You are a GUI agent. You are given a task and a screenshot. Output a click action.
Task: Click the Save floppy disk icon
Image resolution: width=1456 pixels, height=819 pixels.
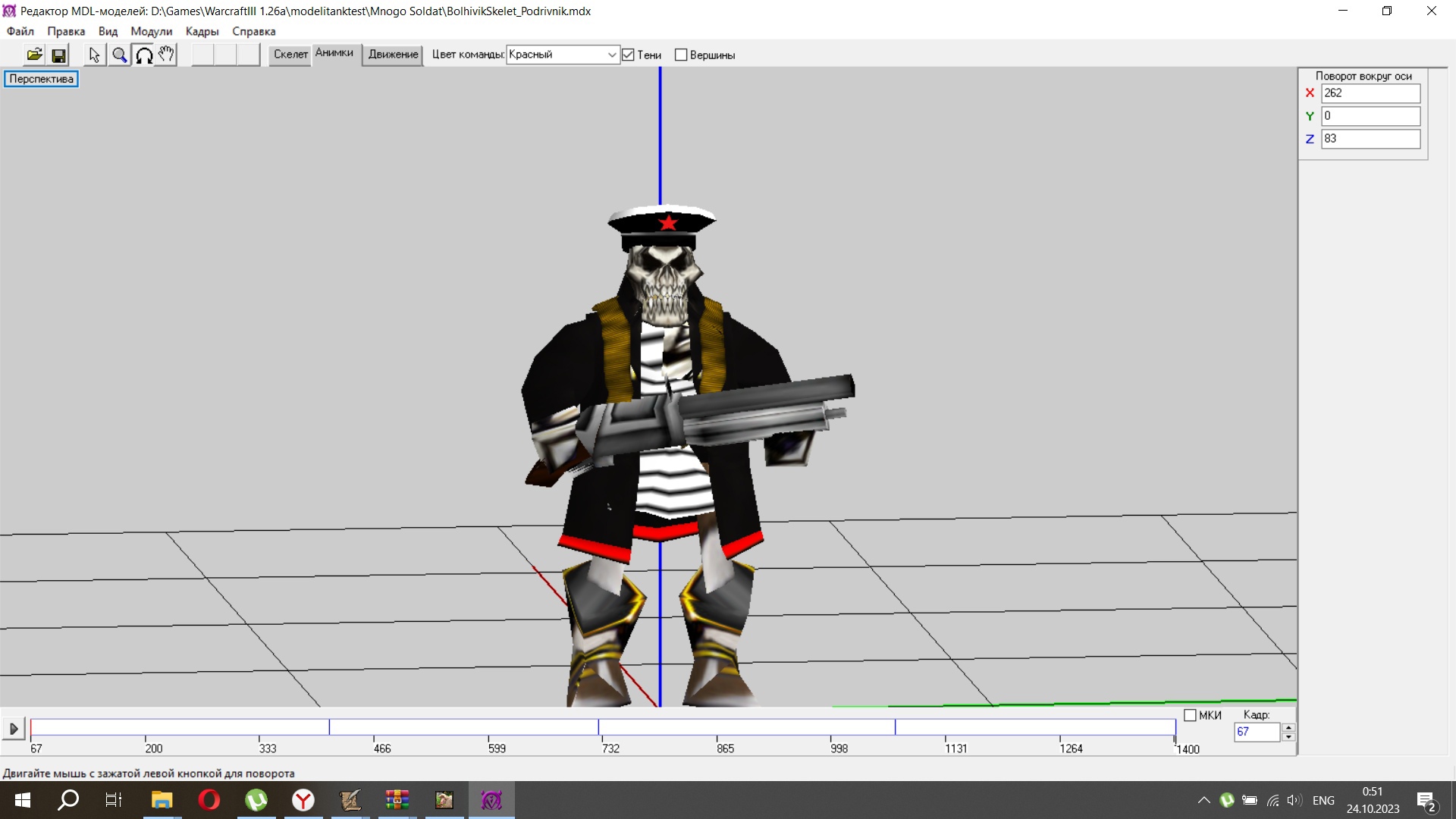pos(58,55)
